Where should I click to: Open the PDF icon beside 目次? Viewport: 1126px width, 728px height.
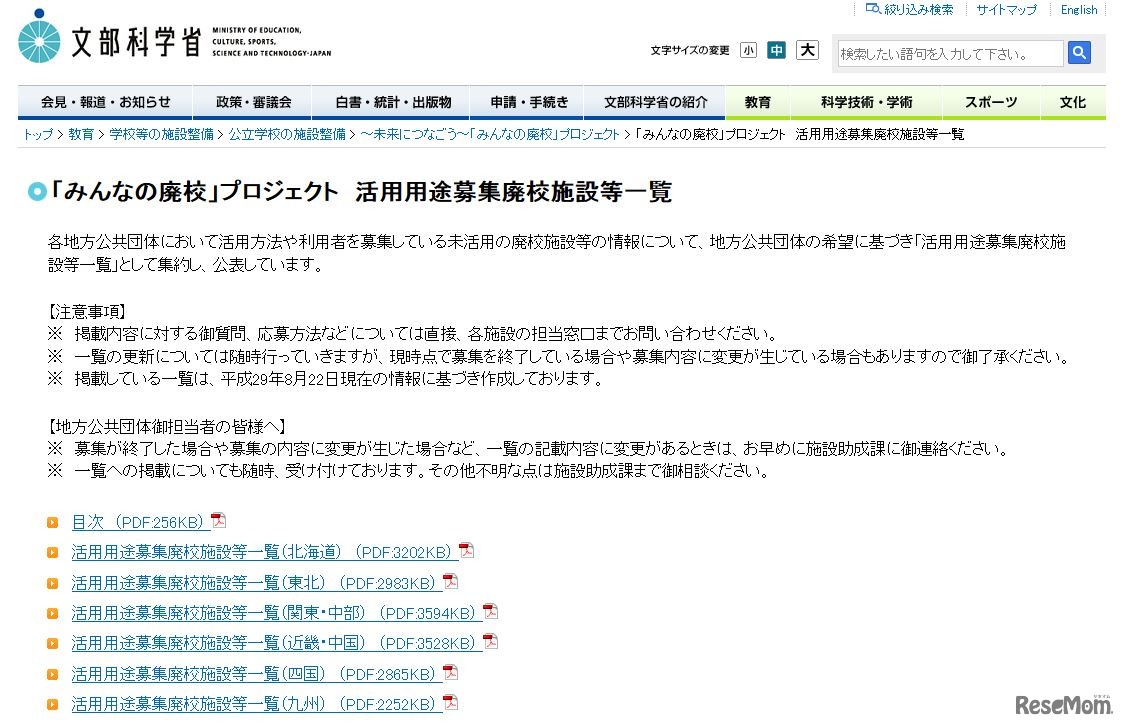(219, 520)
